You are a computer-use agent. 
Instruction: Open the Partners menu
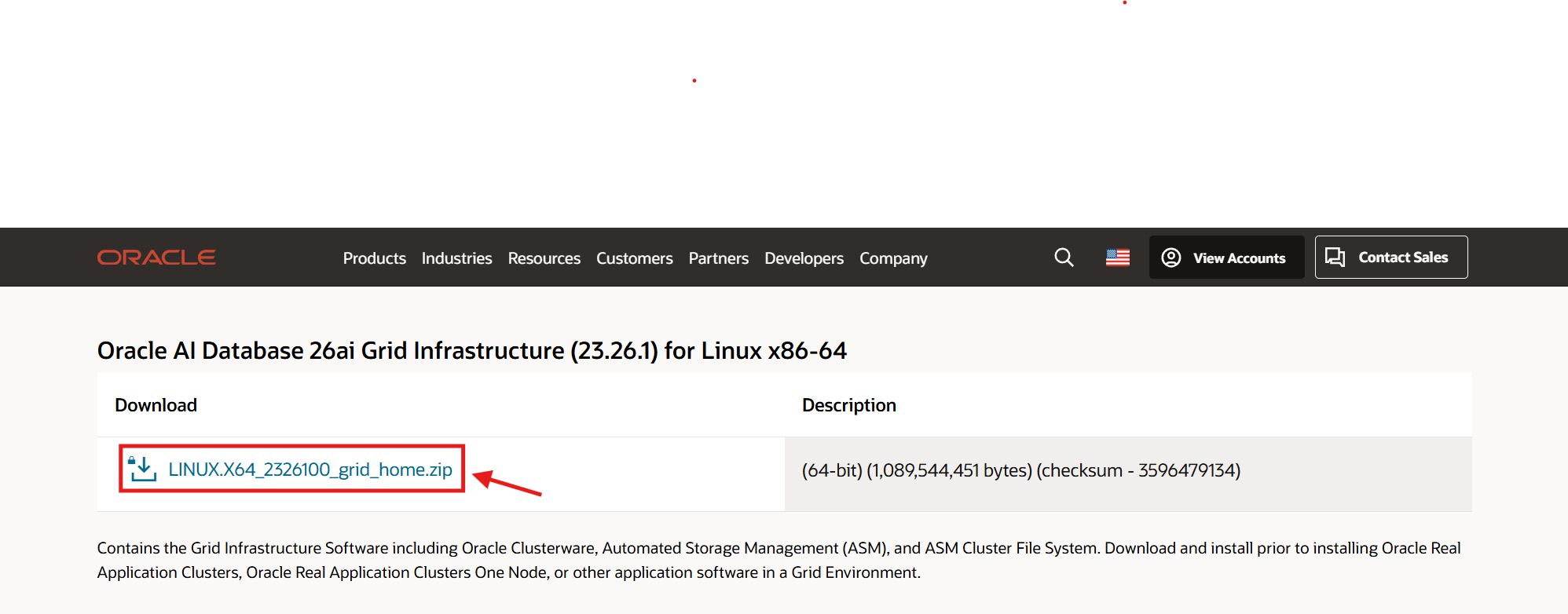coord(718,258)
